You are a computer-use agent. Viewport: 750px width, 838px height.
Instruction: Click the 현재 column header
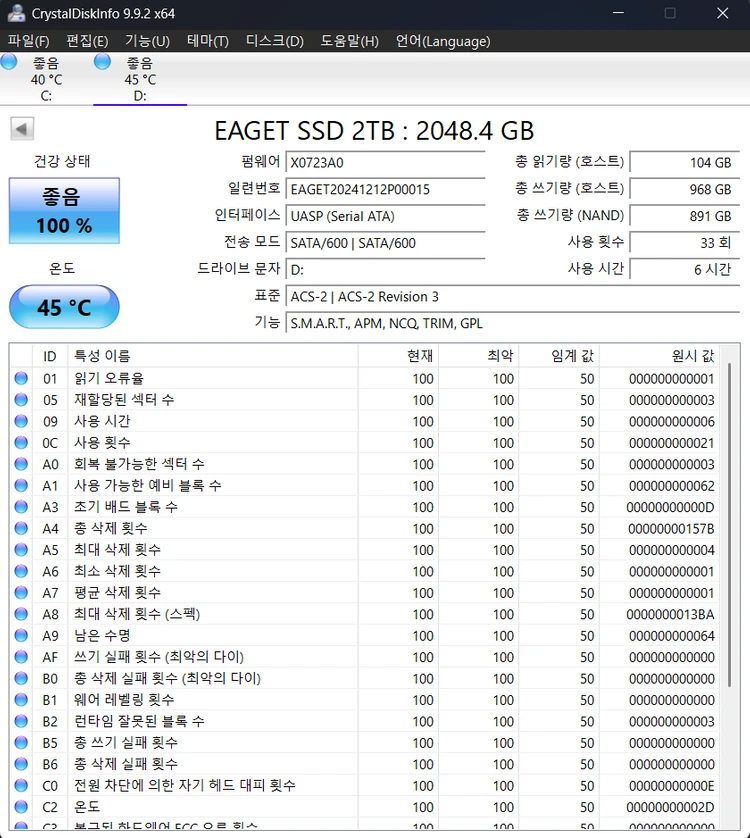pyautogui.click(x=398, y=355)
